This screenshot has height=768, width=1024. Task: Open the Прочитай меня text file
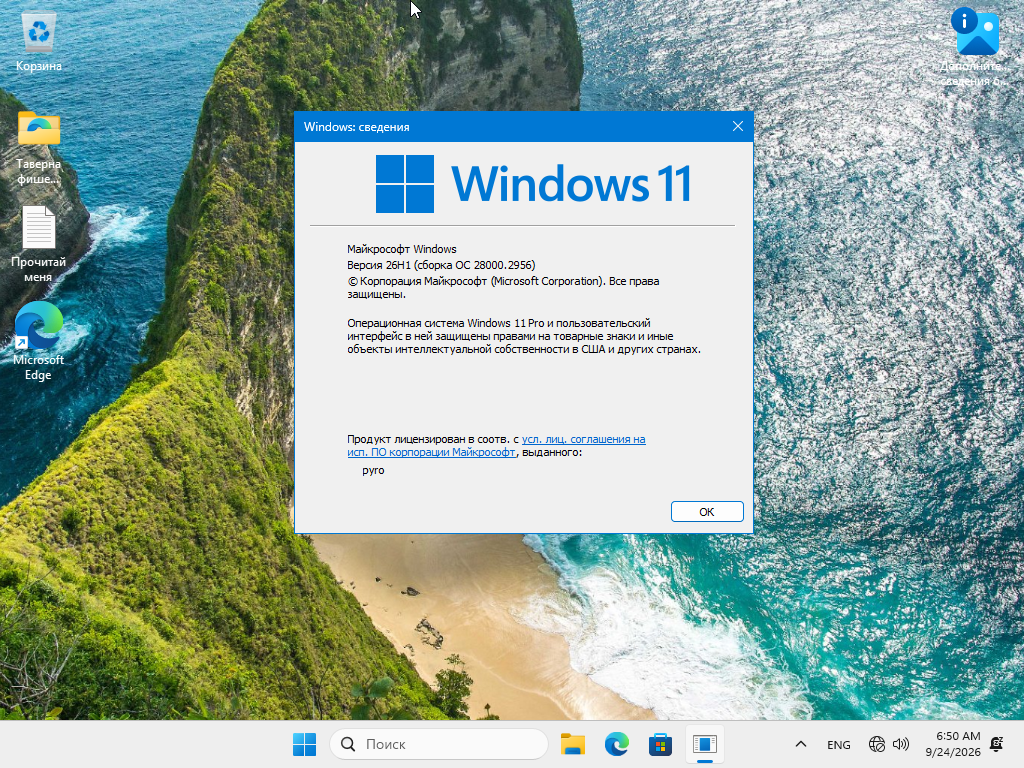point(39,245)
